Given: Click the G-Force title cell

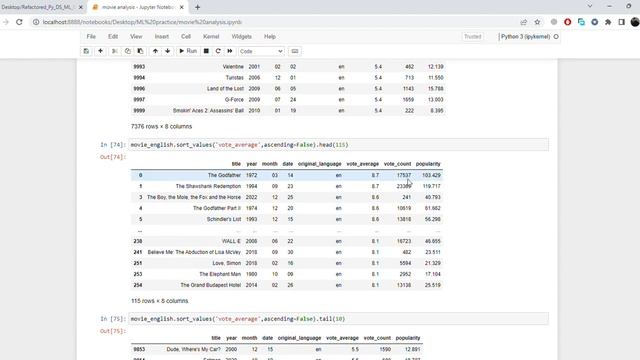Looking at the screenshot, I should point(234,100).
